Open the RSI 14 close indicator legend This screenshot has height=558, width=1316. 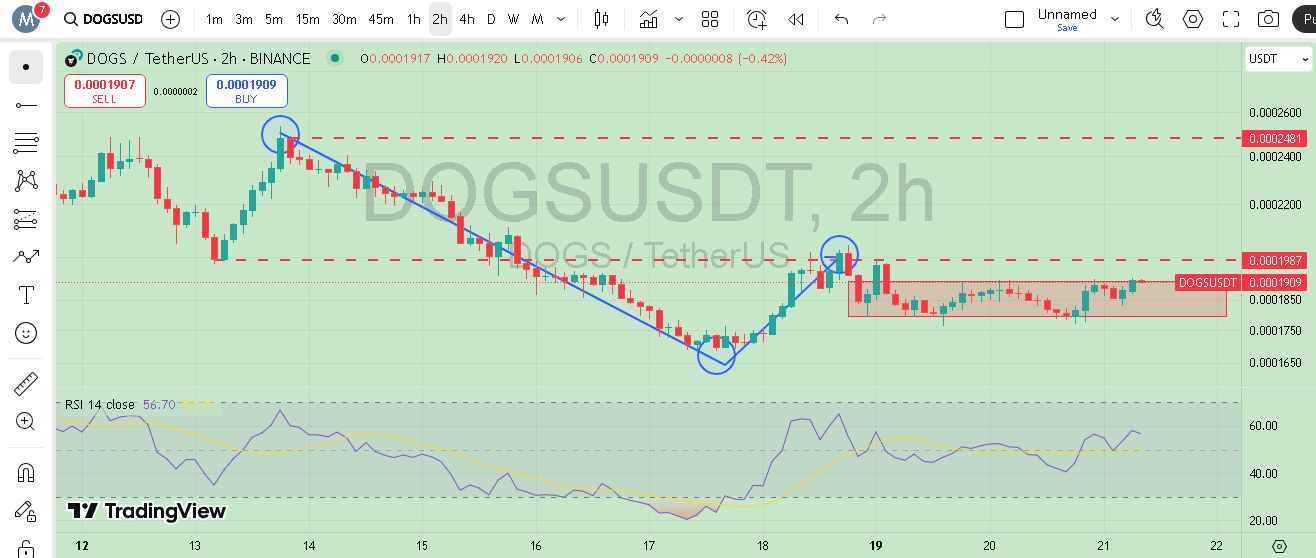[x=99, y=404]
